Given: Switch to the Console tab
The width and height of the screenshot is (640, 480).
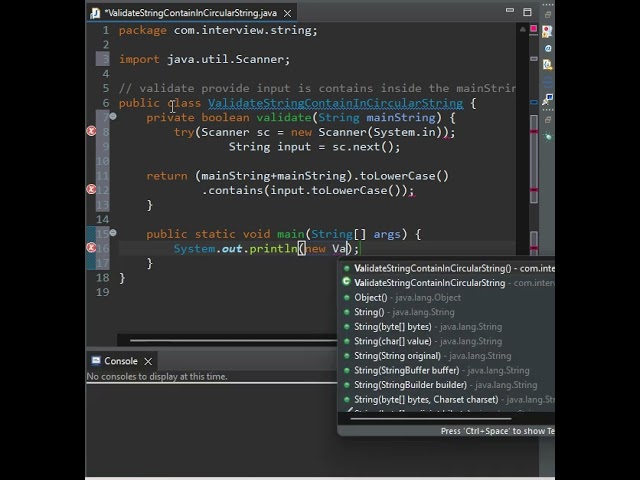Looking at the screenshot, I should 121,361.
